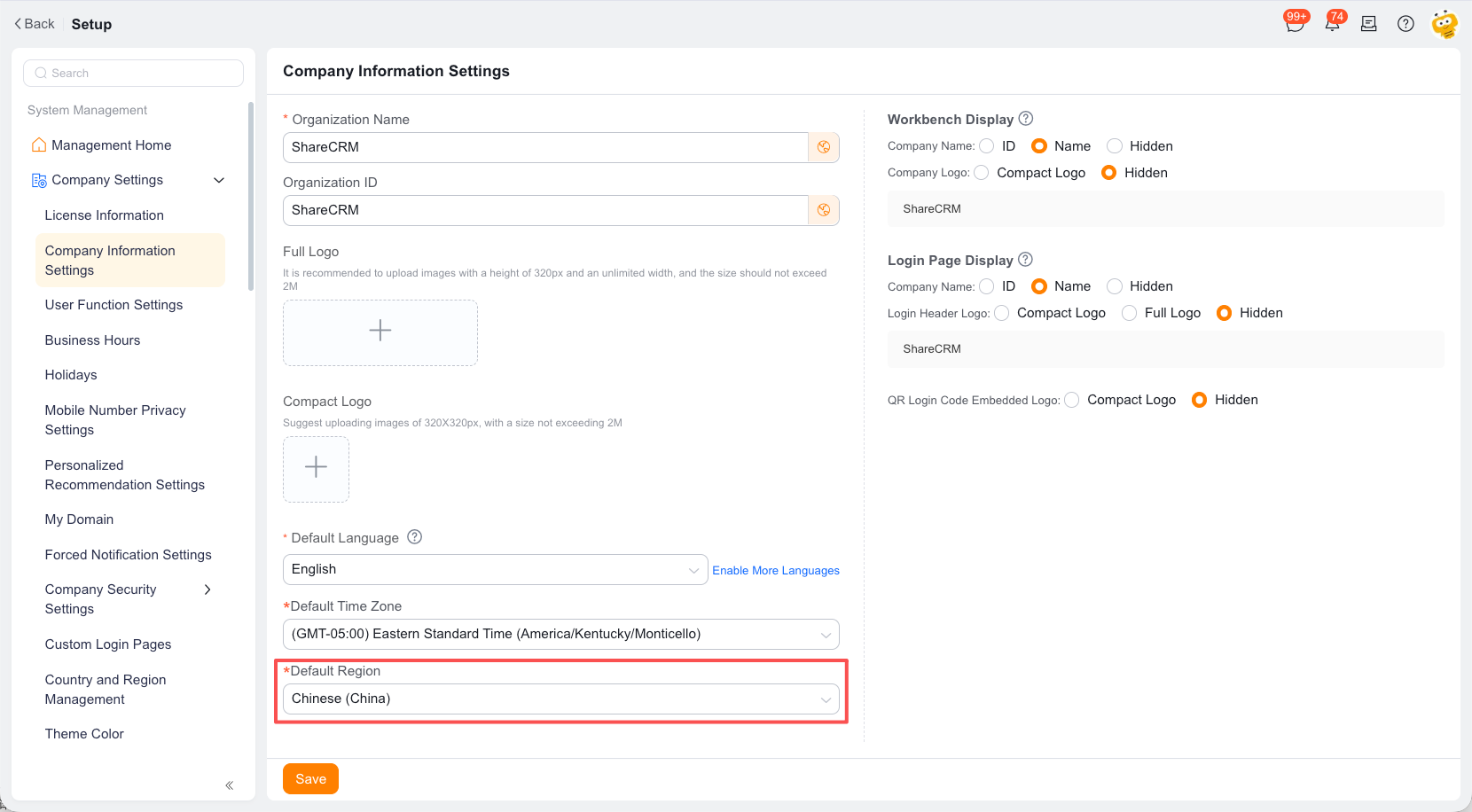Screen dimensions: 1472x812
Task: Show Workbench Display help tooltip
Action: pyautogui.click(x=1026, y=119)
